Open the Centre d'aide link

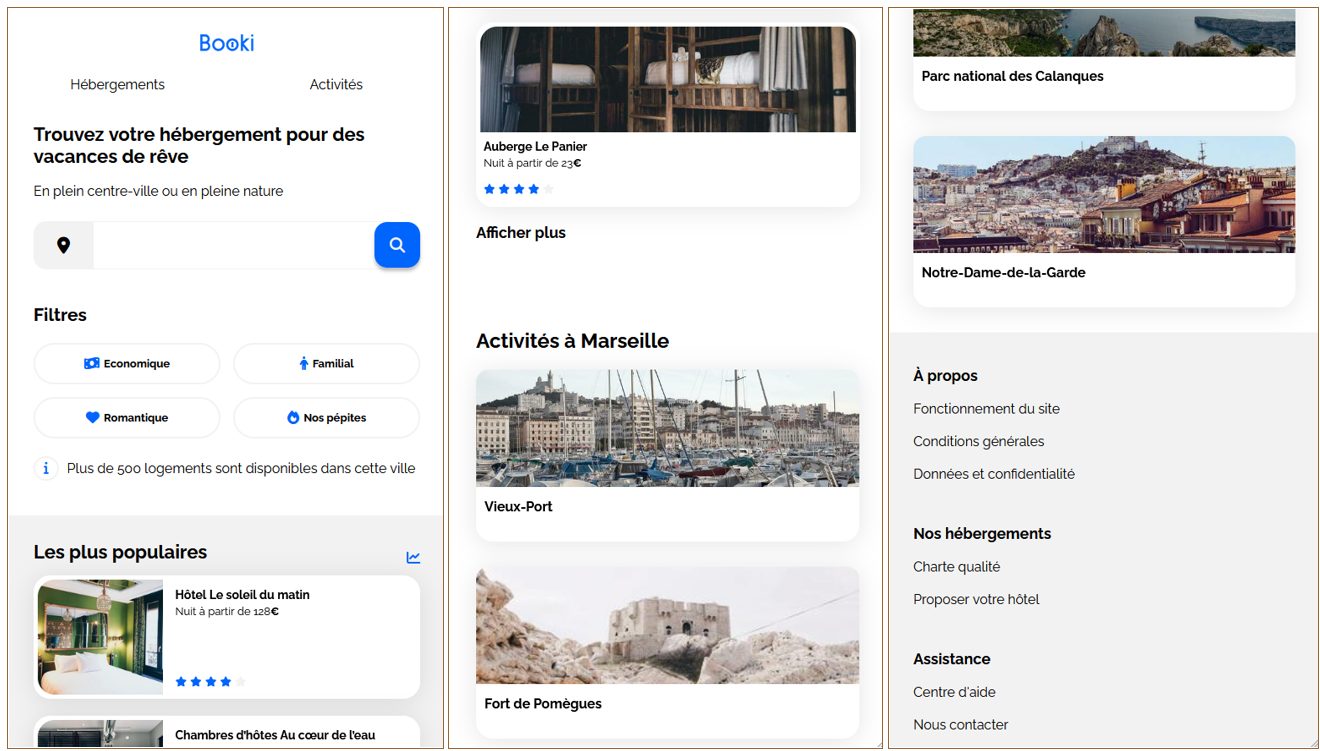[954, 692]
